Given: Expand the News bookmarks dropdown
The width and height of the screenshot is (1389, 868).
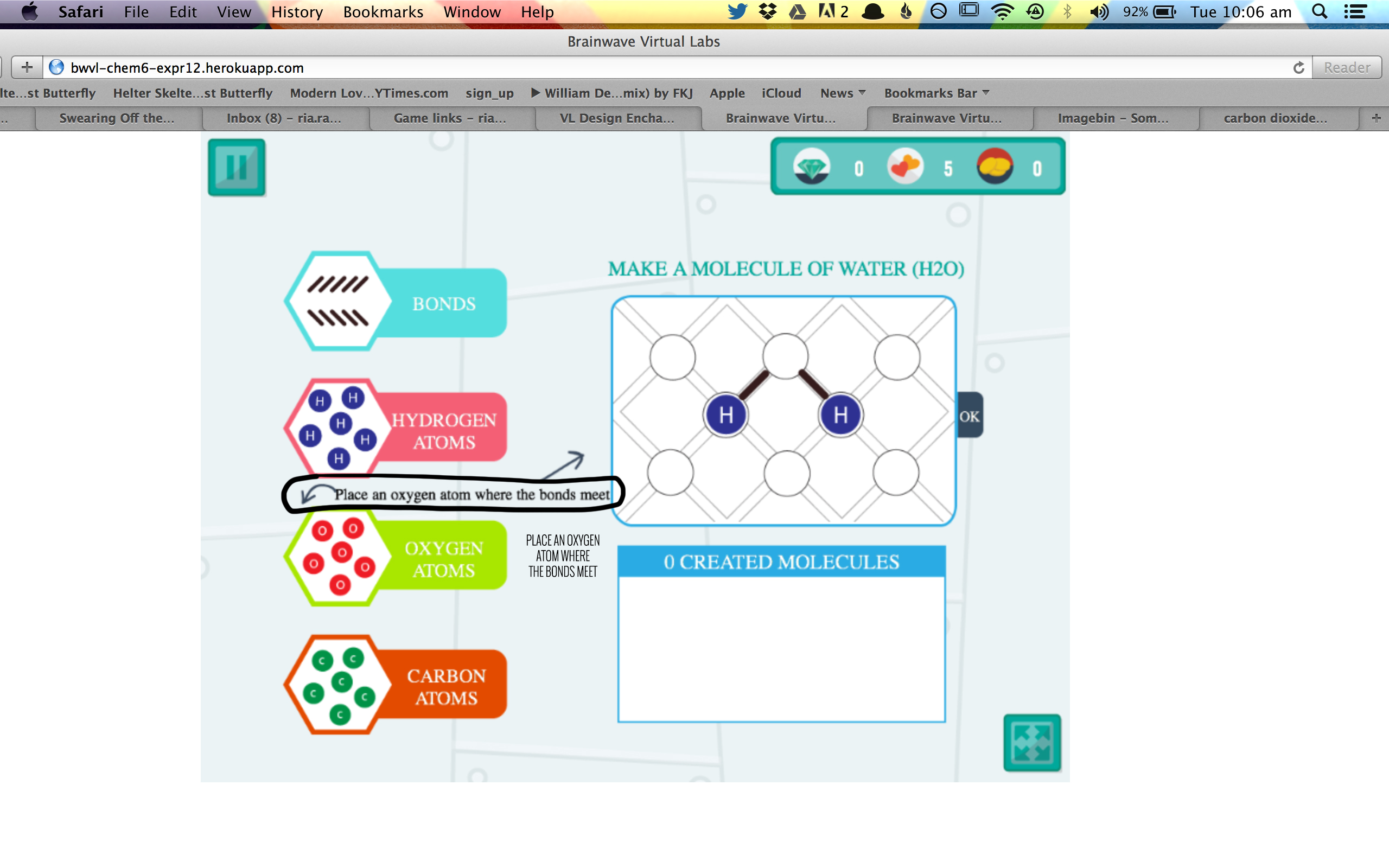Looking at the screenshot, I should tap(843, 93).
